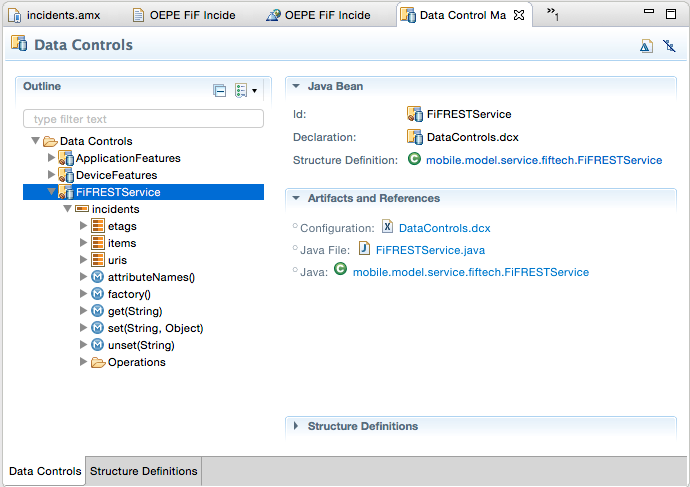
Task: Click the type filter text field
Action: 143,119
